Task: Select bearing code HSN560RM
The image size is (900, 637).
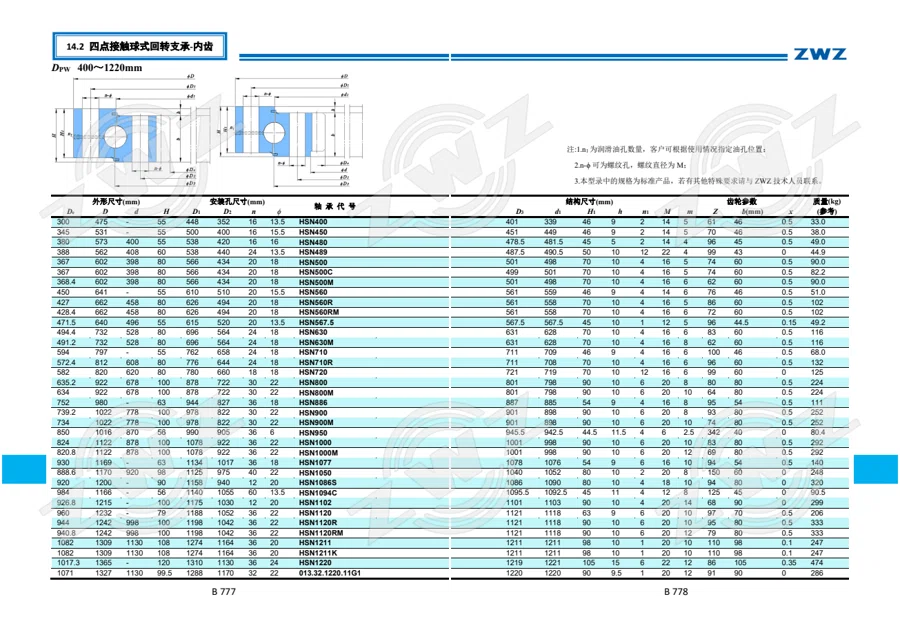Action: 319,312
